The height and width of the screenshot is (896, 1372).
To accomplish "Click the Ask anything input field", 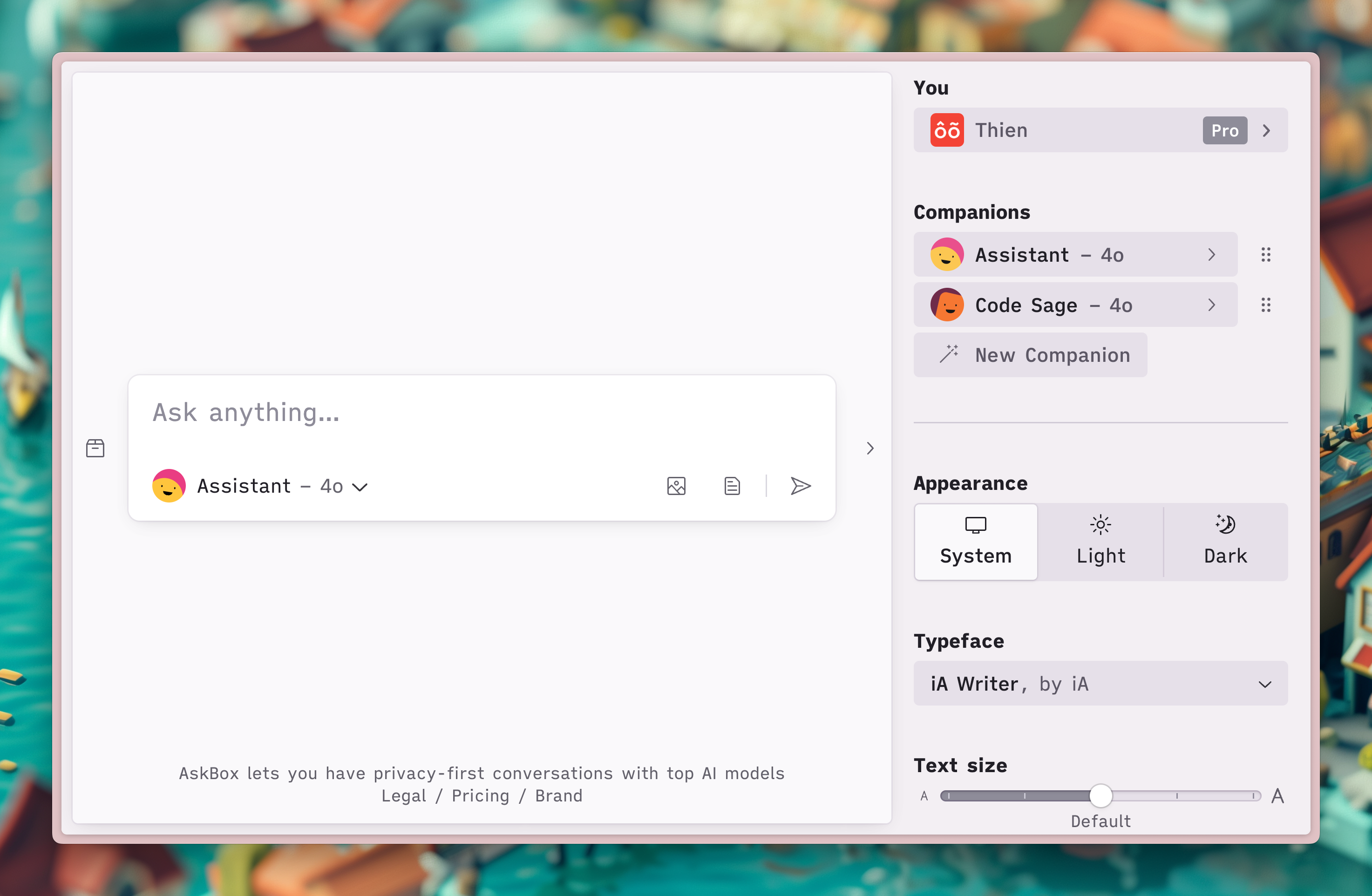I will click(482, 413).
